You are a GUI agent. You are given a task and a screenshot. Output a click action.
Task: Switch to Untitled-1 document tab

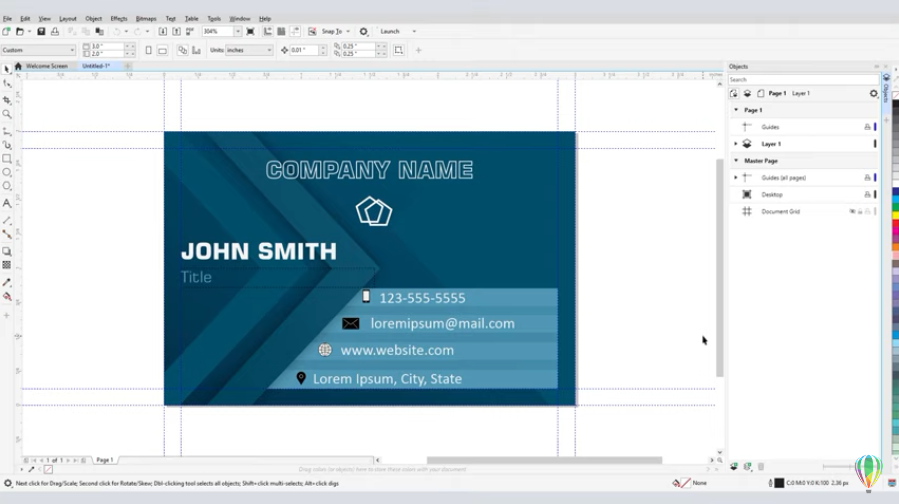96,66
